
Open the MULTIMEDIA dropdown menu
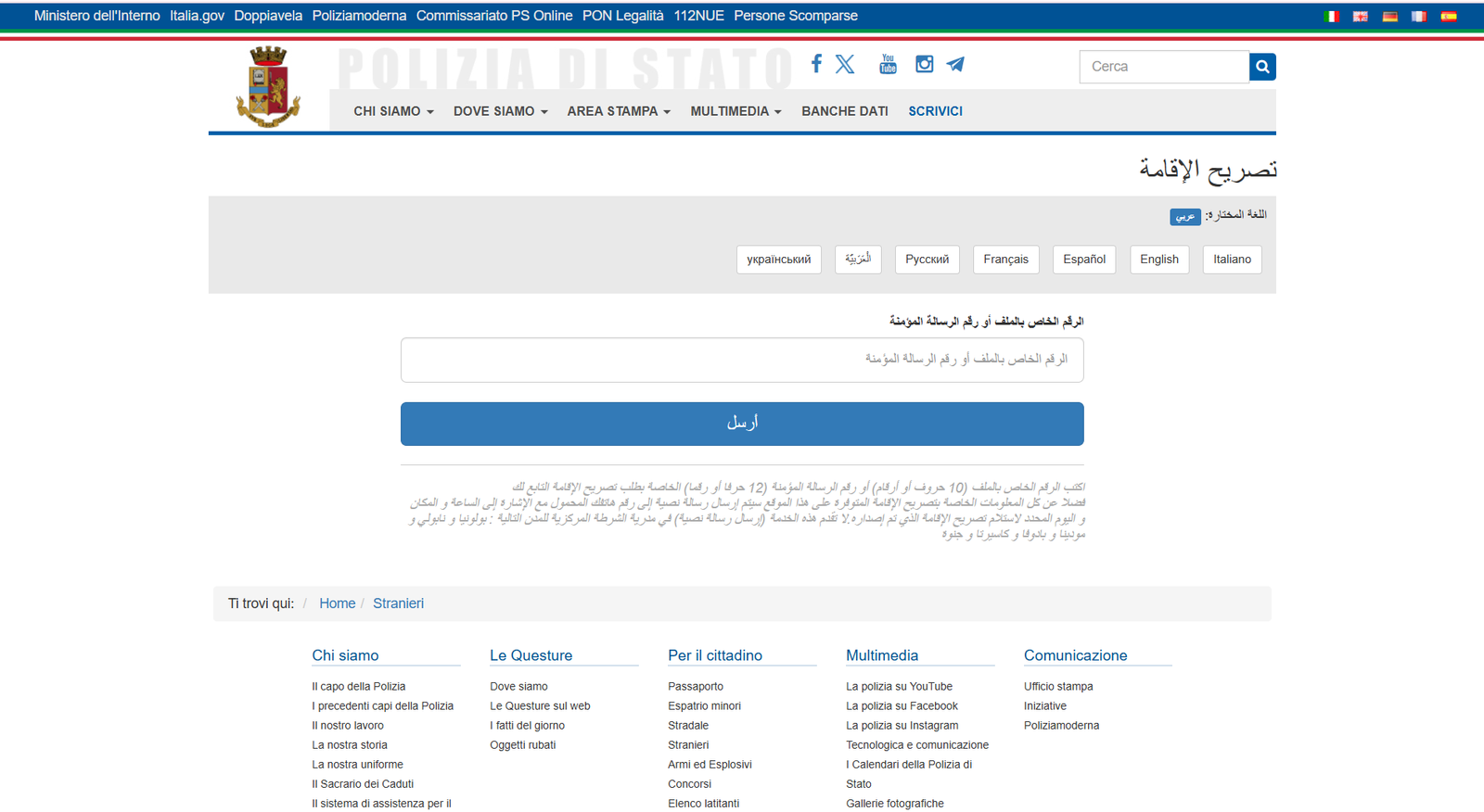[736, 111]
